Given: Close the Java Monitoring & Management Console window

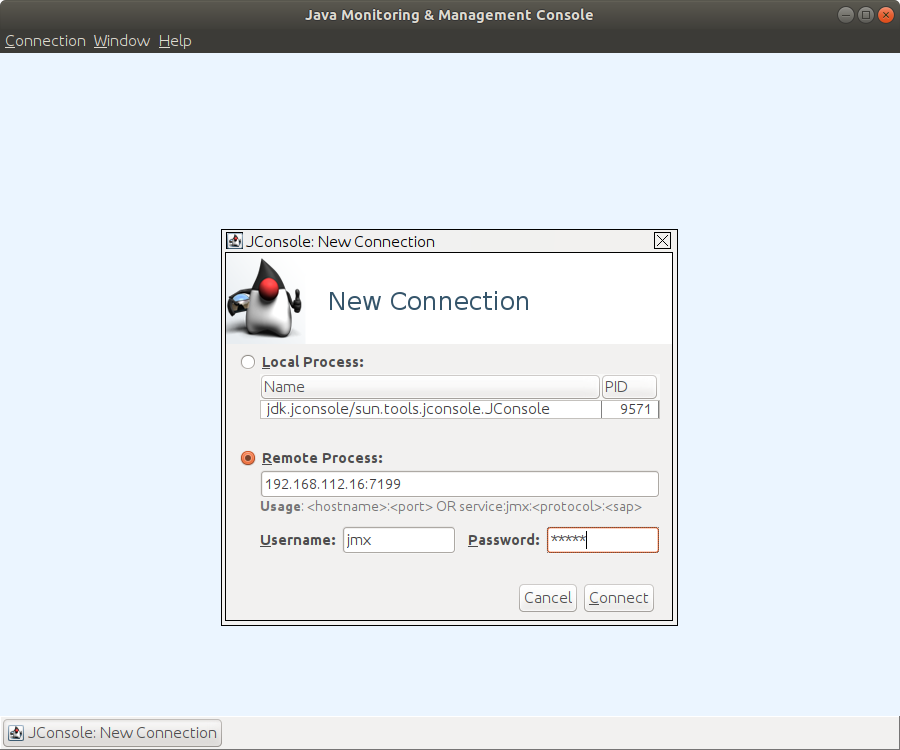Looking at the screenshot, I should (886, 15).
